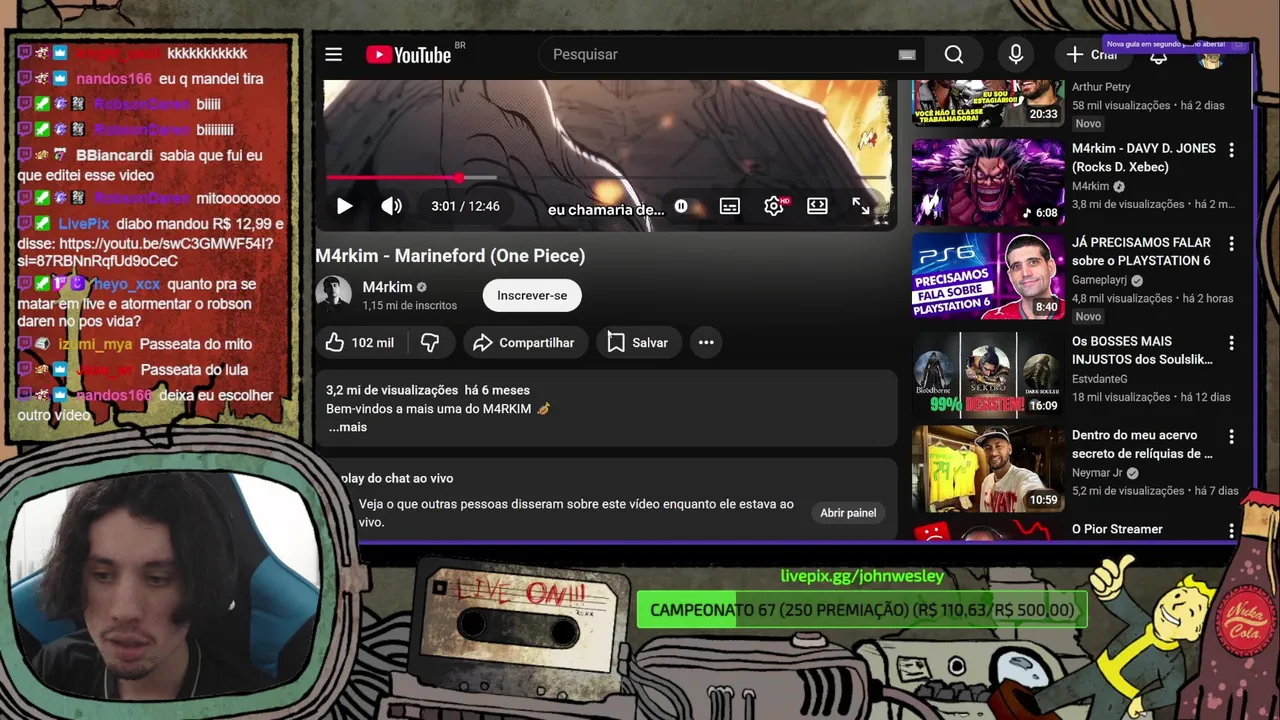
Task: Open the Neymar Jr video thumbnail 10:59
Action: coord(988,469)
